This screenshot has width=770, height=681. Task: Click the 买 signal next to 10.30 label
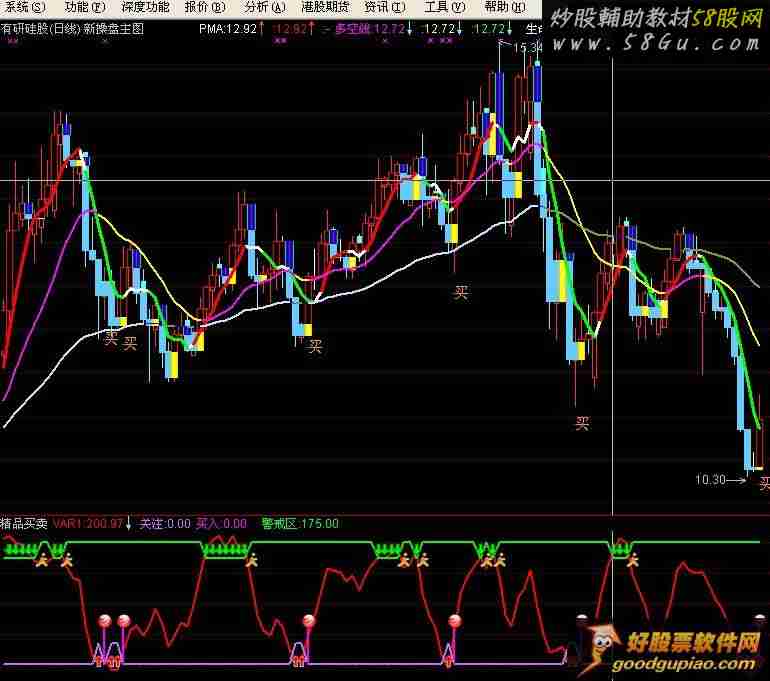pyautogui.click(x=763, y=483)
